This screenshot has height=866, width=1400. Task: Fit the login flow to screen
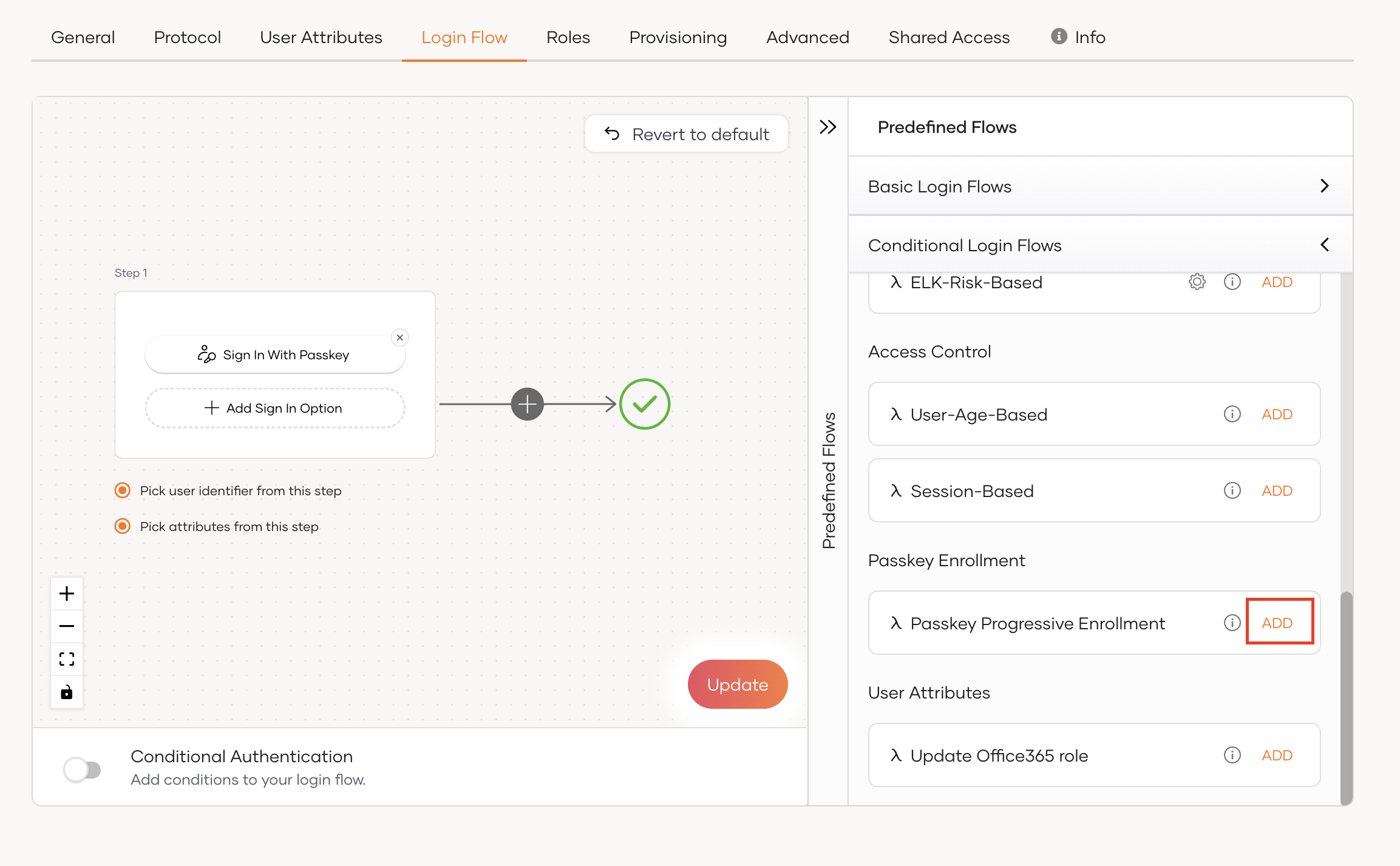pyautogui.click(x=66, y=658)
